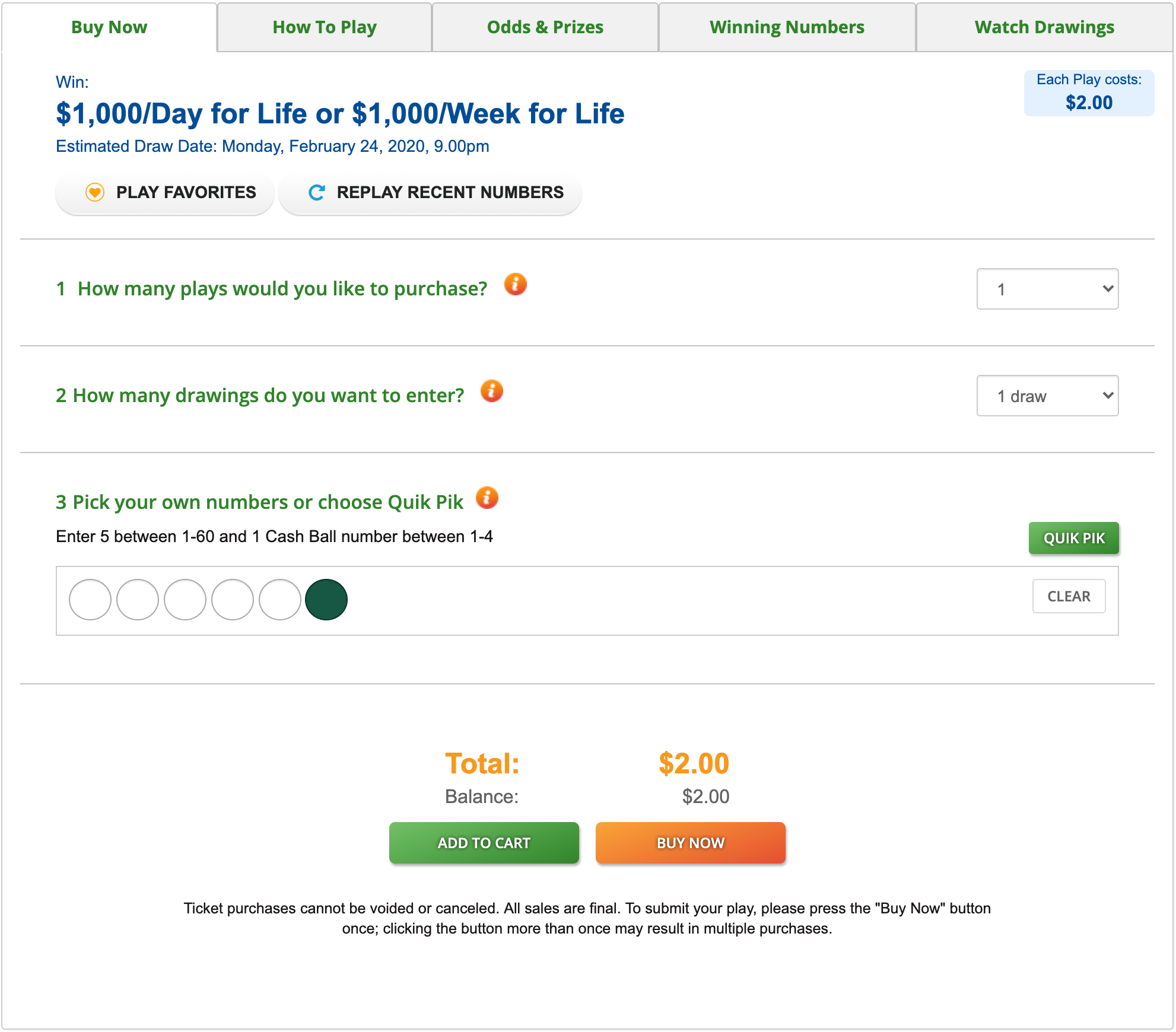Click the Clear button to reset numbers
Viewport: 1176px width, 1032px height.
[x=1070, y=595]
